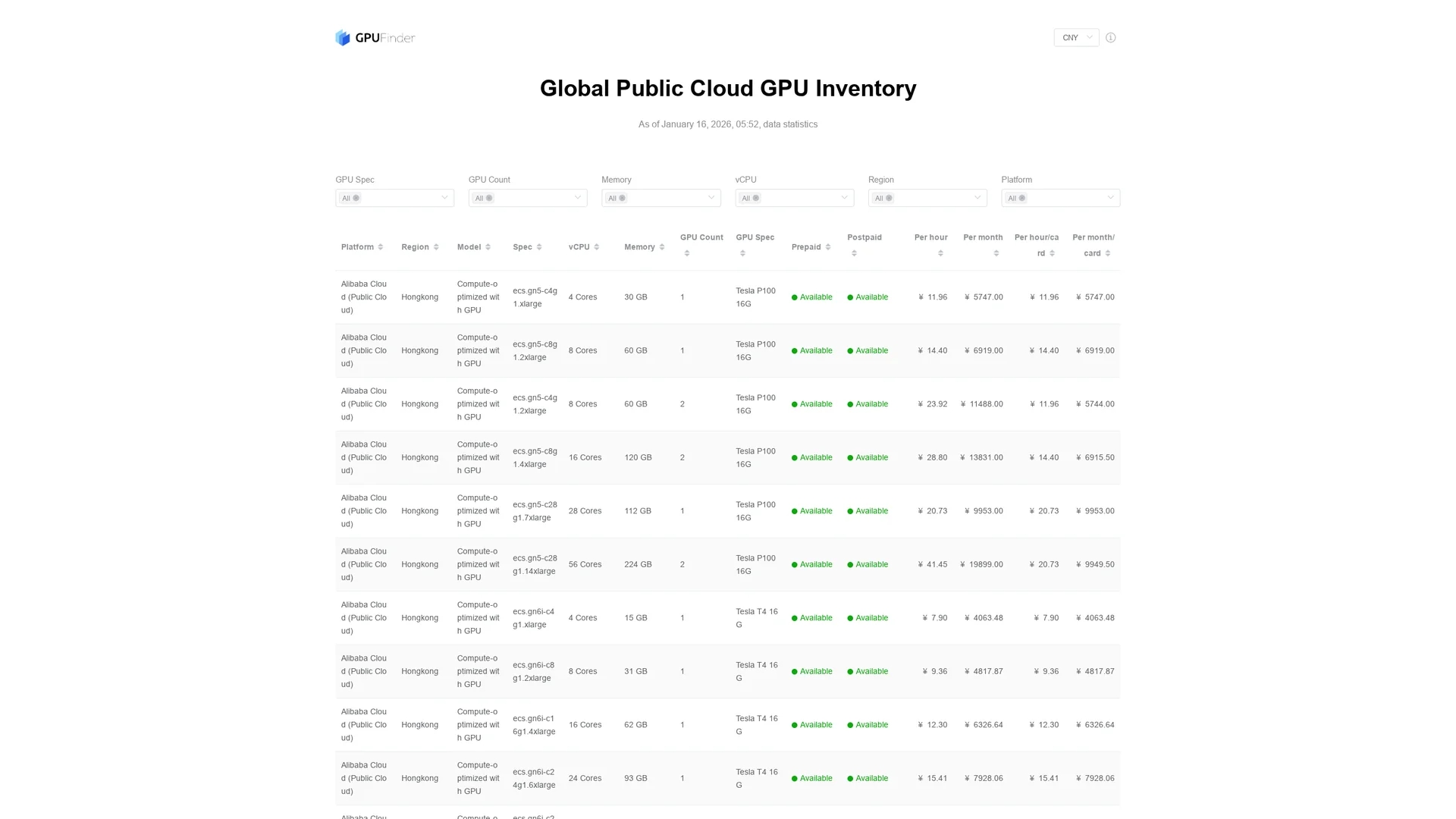The image size is (1456, 819).
Task: Click the ¥ 41.45 per hour price
Action: [x=933, y=564]
